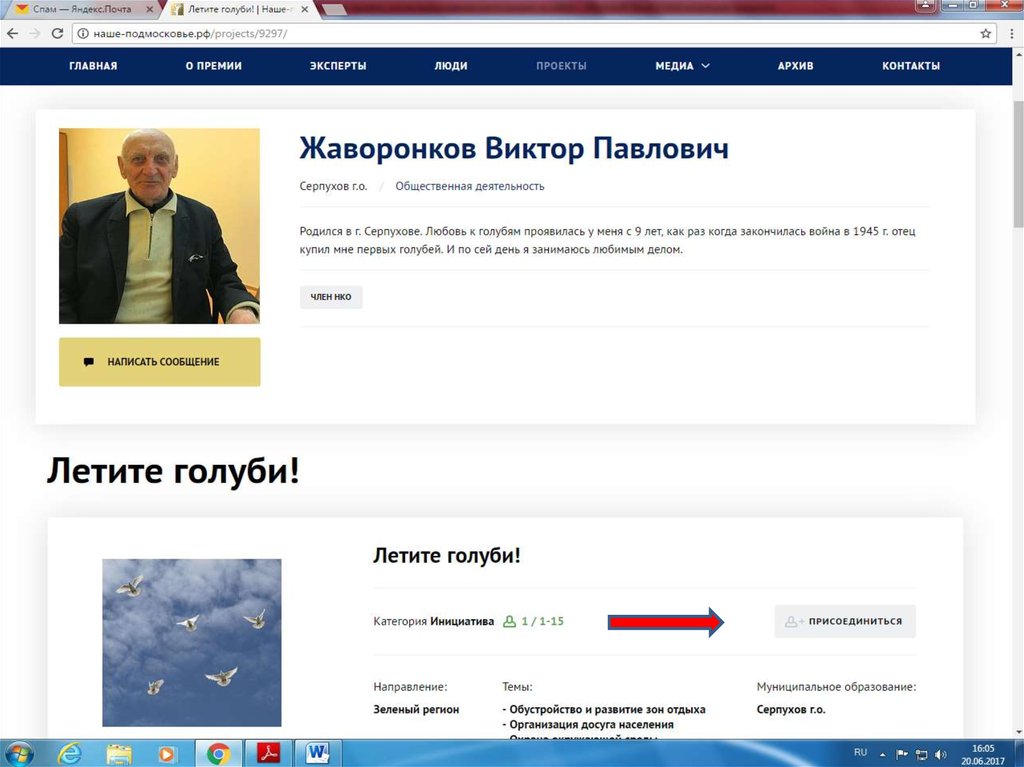The width and height of the screenshot is (1024, 767).
Task: Launch Adobe Acrobat from taskbar
Action: [x=269, y=752]
